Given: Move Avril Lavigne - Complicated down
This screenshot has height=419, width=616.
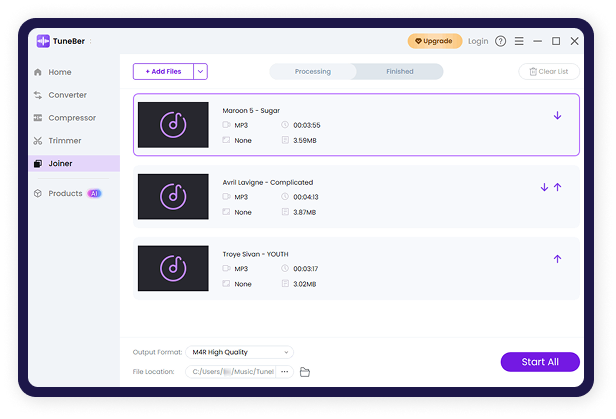Looking at the screenshot, I should 544,187.
